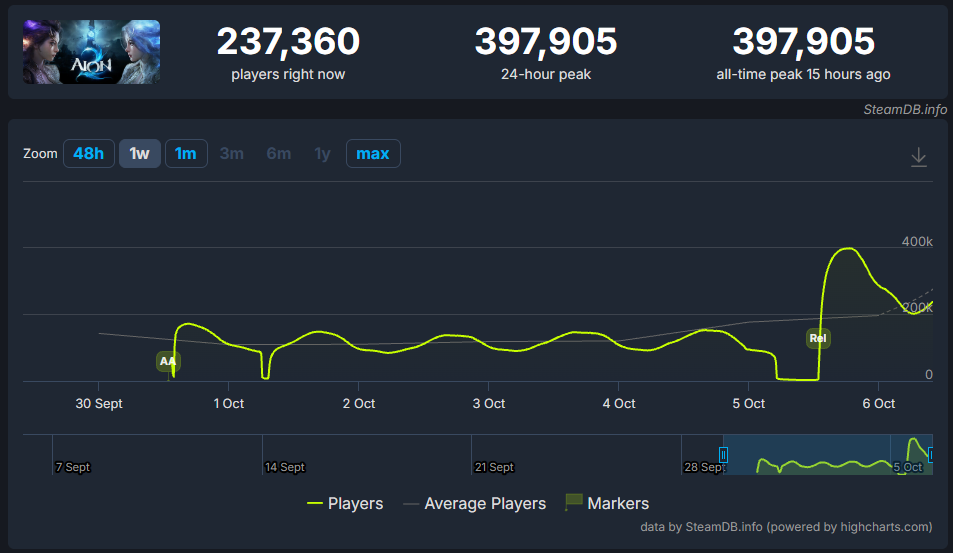Click the chart download arrow icon
This screenshot has height=553, width=953.
918,157
